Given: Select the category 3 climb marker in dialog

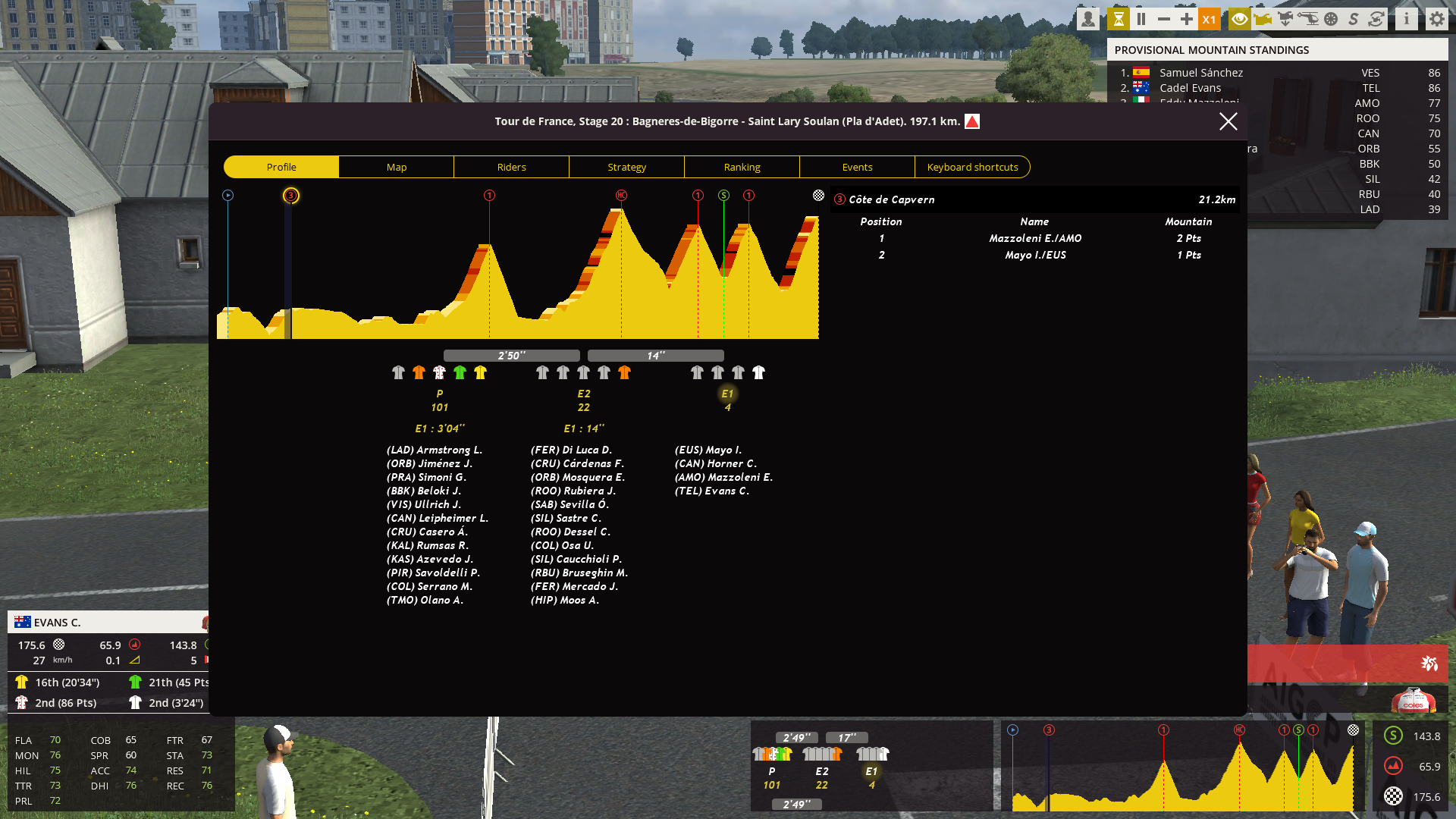Looking at the screenshot, I should [x=290, y=196].
